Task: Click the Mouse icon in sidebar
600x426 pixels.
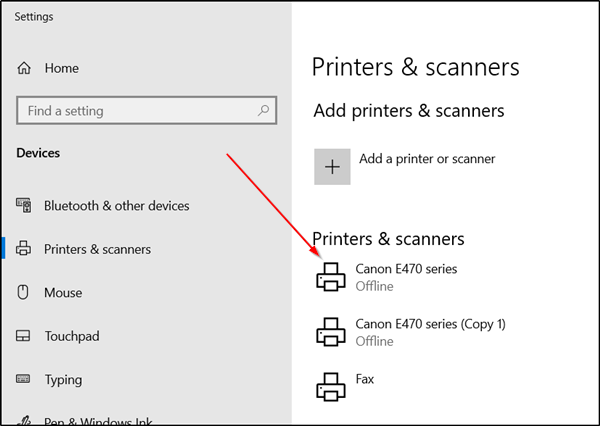Action: (x=25, y=293)
